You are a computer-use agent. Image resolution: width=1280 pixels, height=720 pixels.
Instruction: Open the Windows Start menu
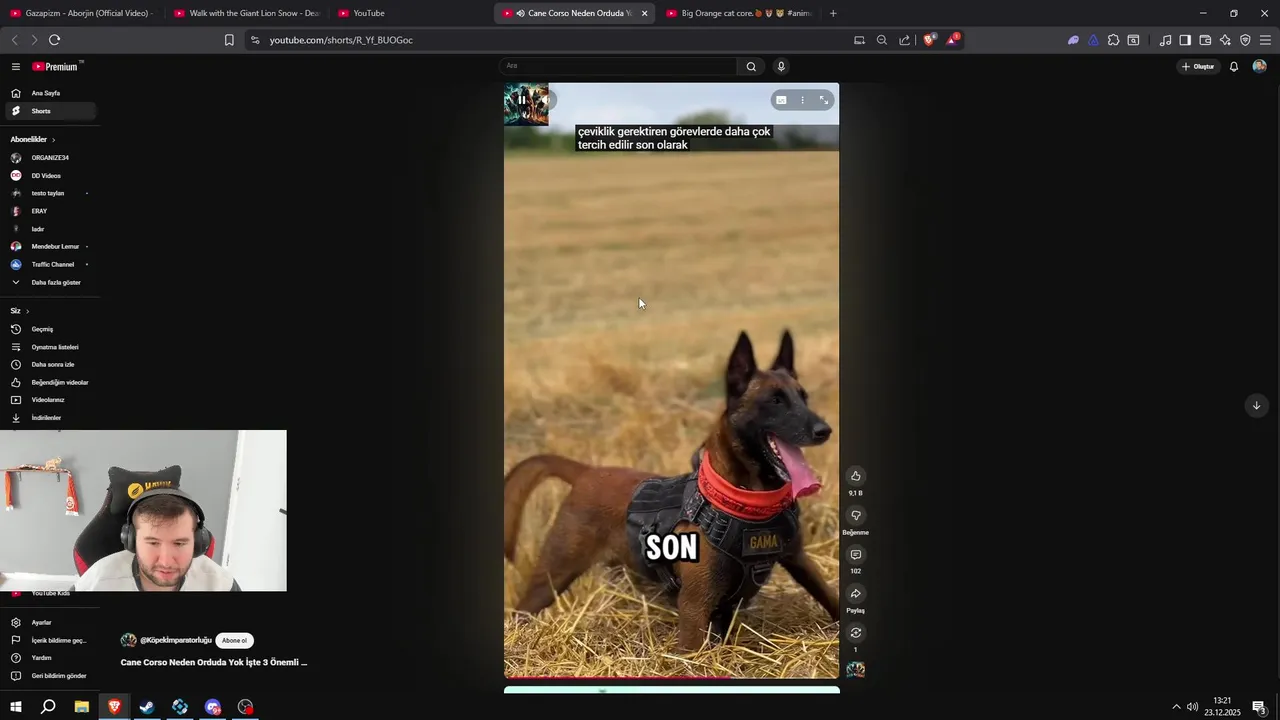click(x=16, y=707)
